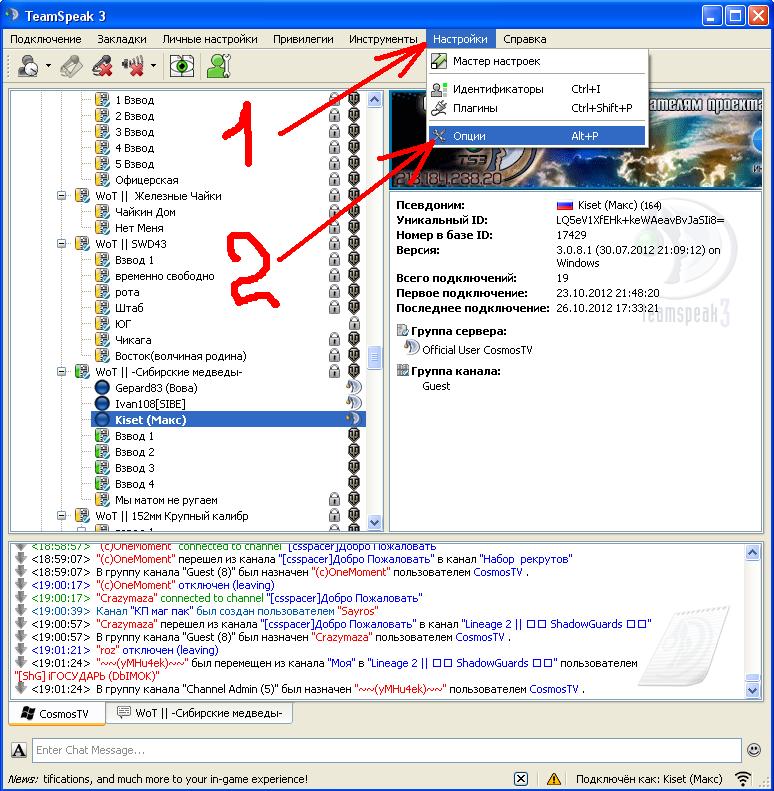This screenshot has width=774, height=791.
Task: Select channel Офицерская
Action: coord(147,180)
